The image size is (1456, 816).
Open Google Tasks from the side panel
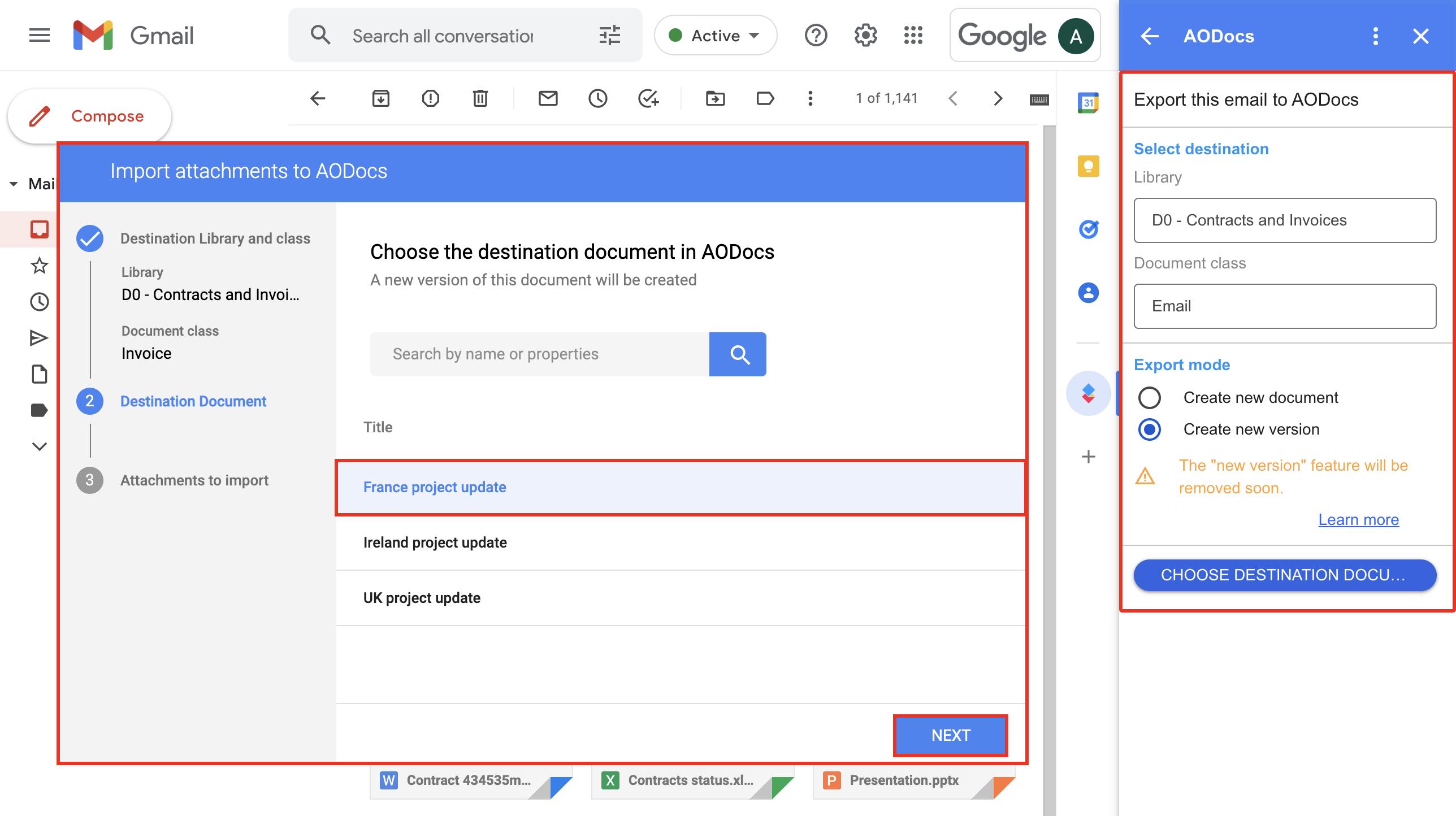pyautogui.click(x=1088, y=229)
